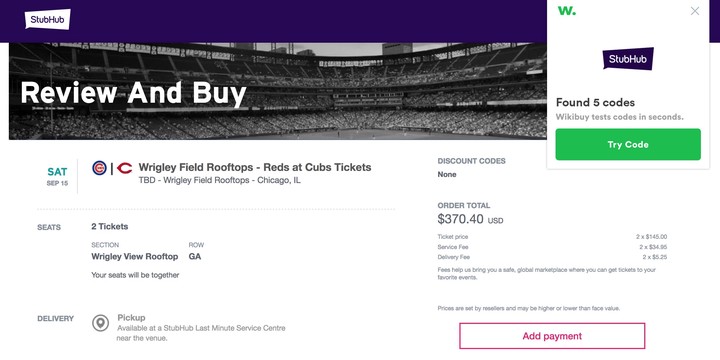The height and width of the screenshot is (360, 720).
Task: Click the Cubs team logo
Action: tap(99, 168)
